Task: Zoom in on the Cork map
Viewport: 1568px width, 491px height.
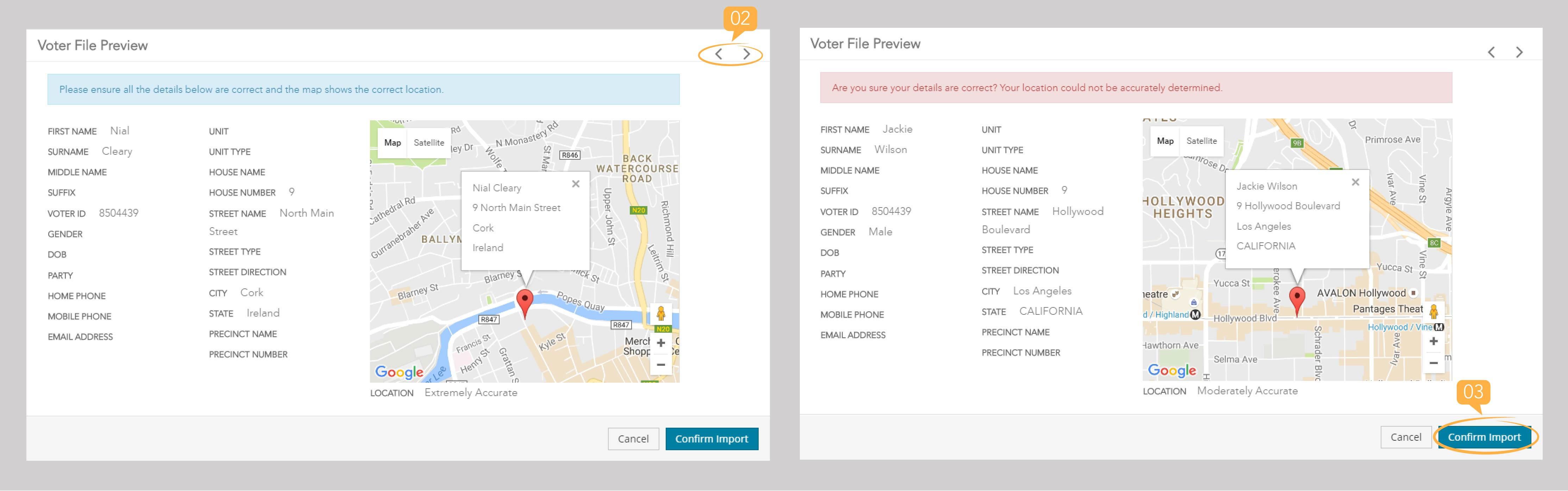Action: [x=660, y=343]
